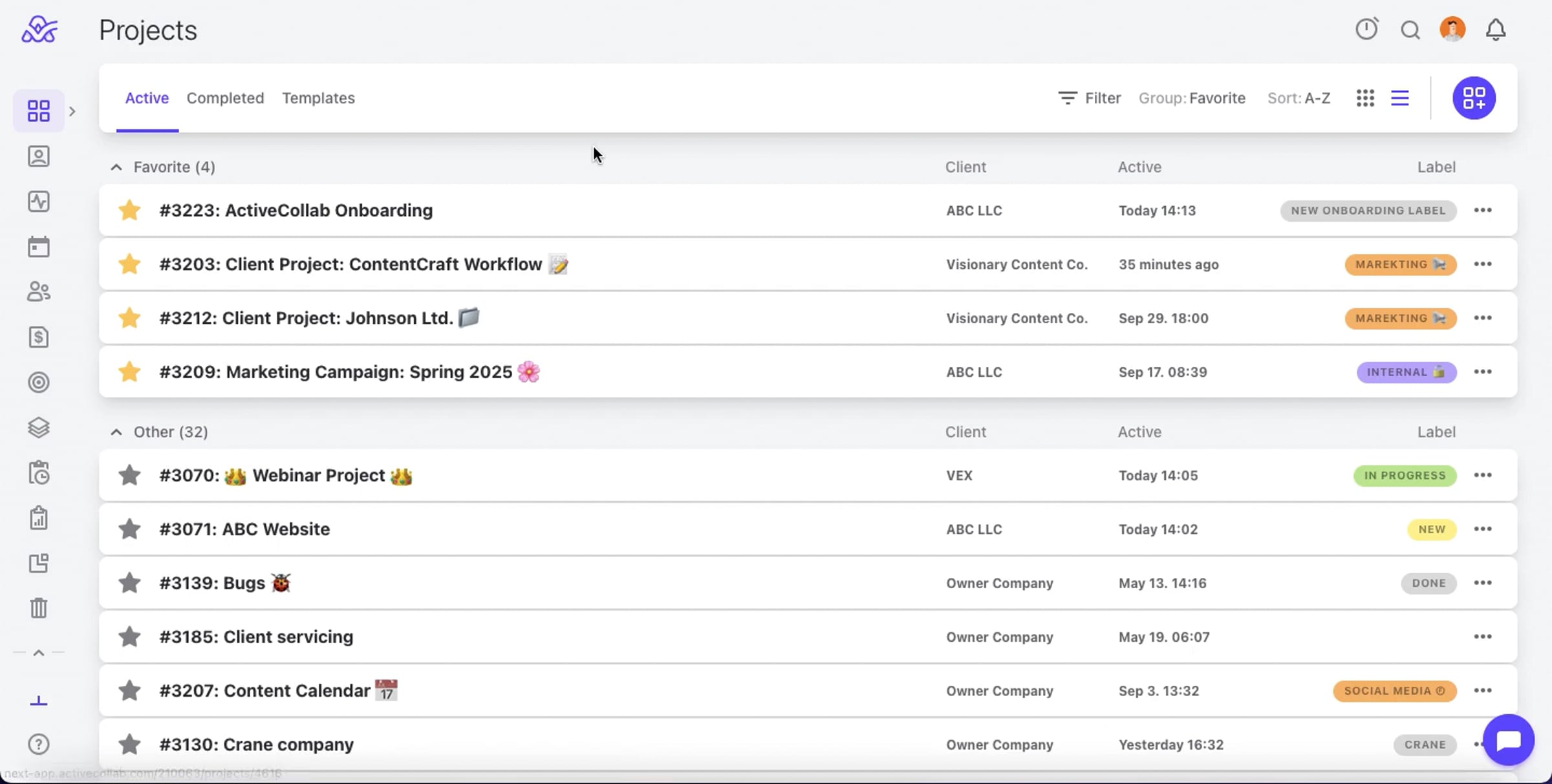
Task: Open the chat support bubble
Action: click(x=1509, y=740)
